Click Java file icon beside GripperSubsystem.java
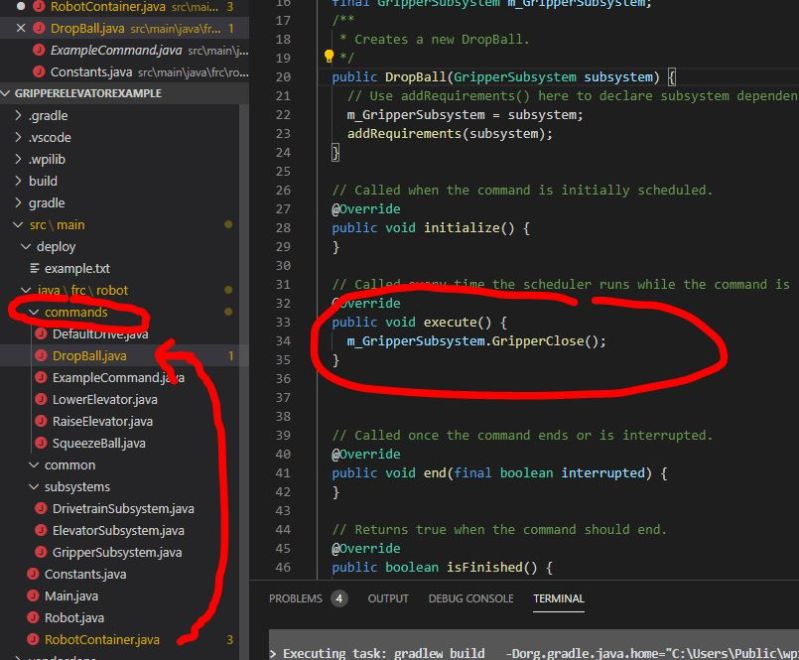The image size is (799, 660). click(41, 552)
